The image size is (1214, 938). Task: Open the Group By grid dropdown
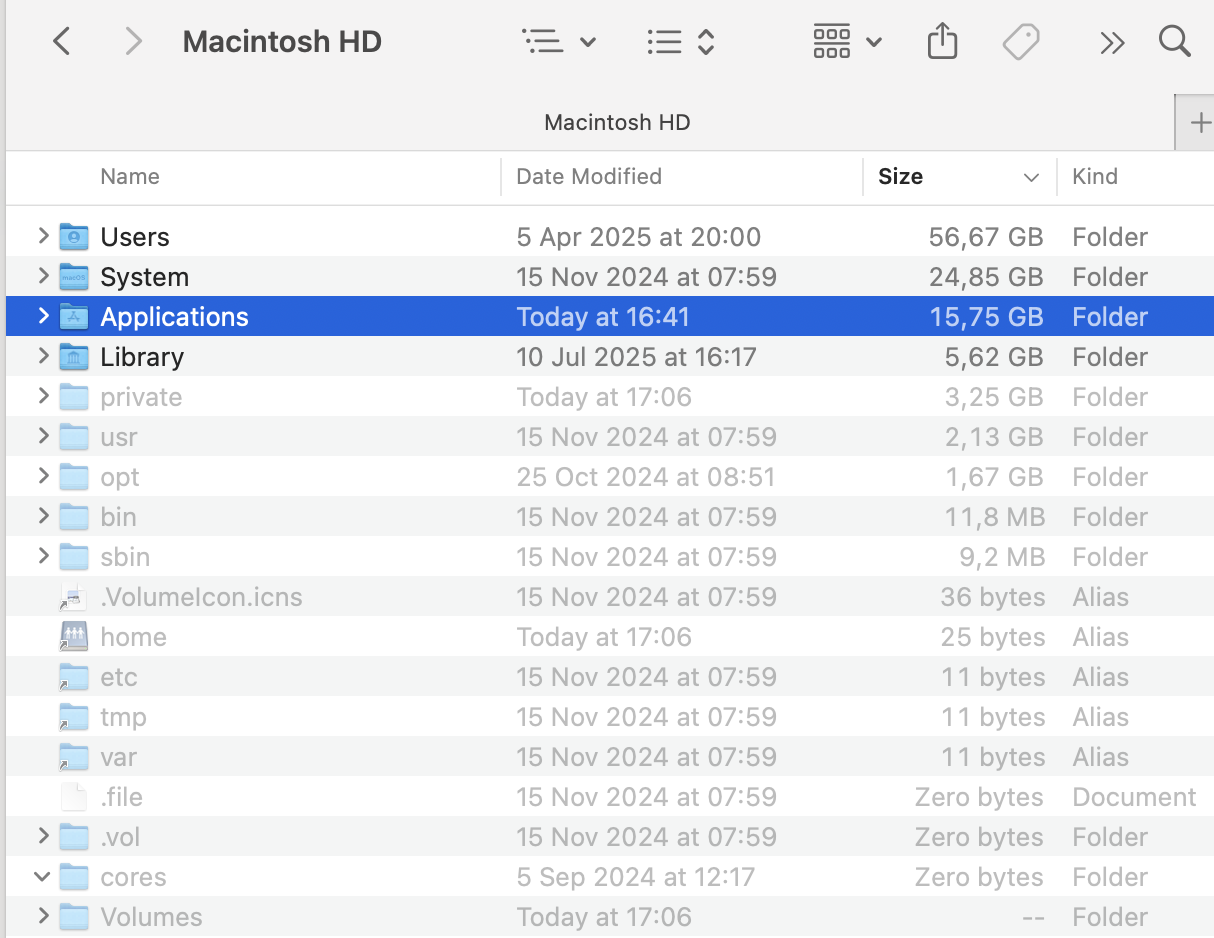pos(846,42)
